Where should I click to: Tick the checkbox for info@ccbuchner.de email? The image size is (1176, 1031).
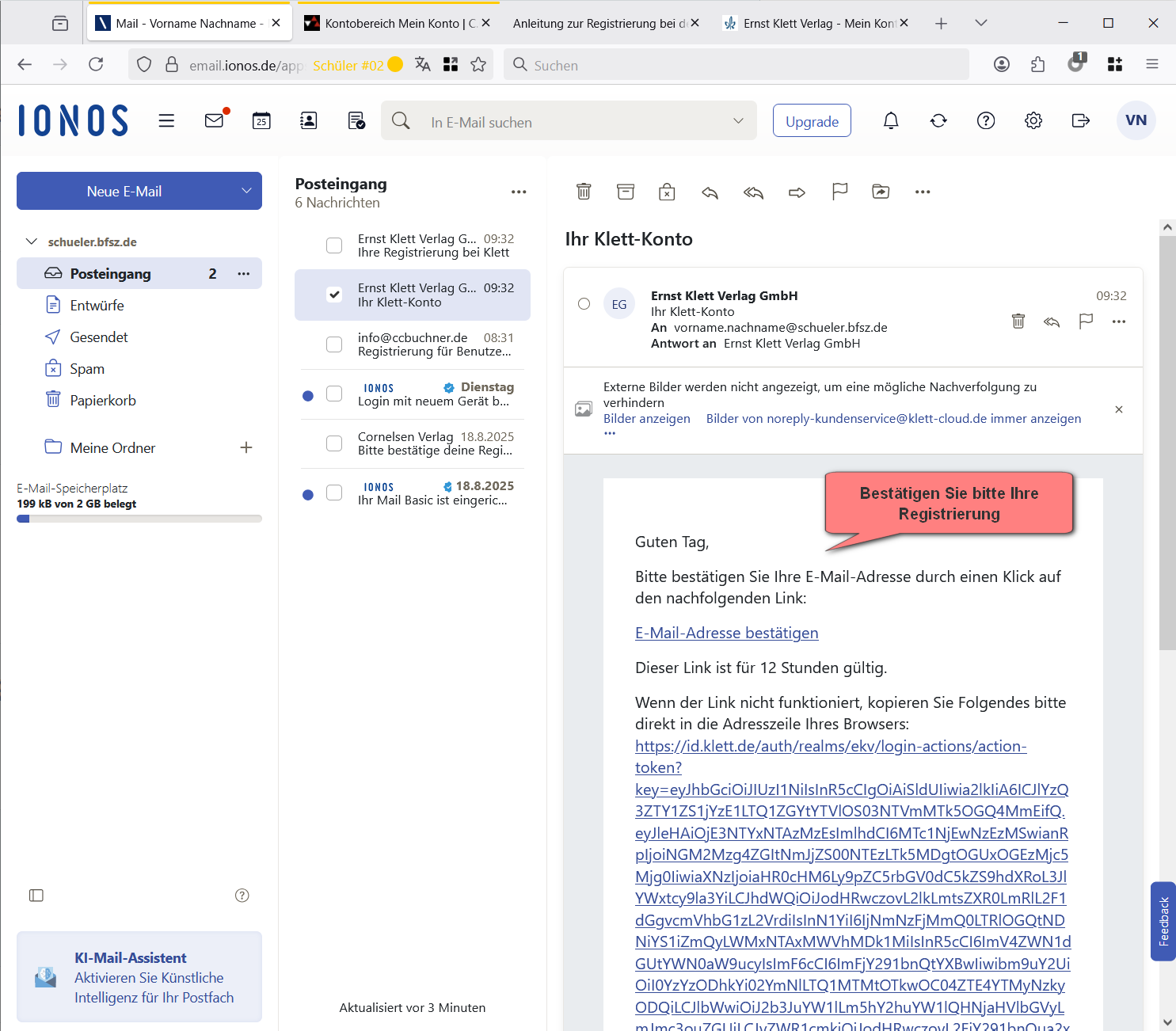334,344
